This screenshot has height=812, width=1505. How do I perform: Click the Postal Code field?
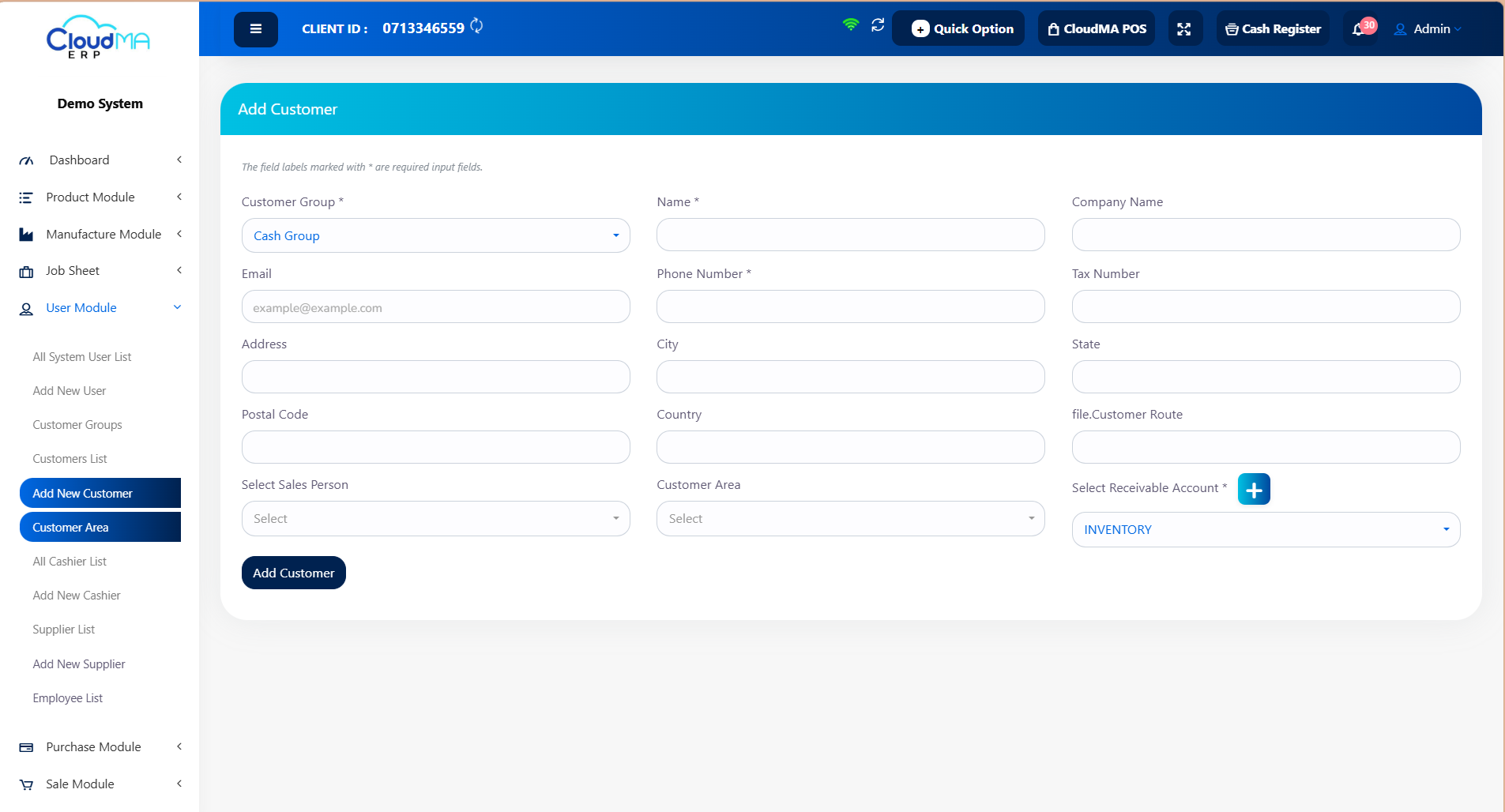(x=436, y=447)
